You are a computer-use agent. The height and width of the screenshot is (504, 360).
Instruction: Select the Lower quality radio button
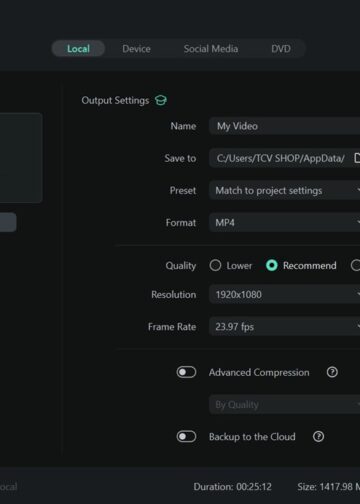(215, 265)
